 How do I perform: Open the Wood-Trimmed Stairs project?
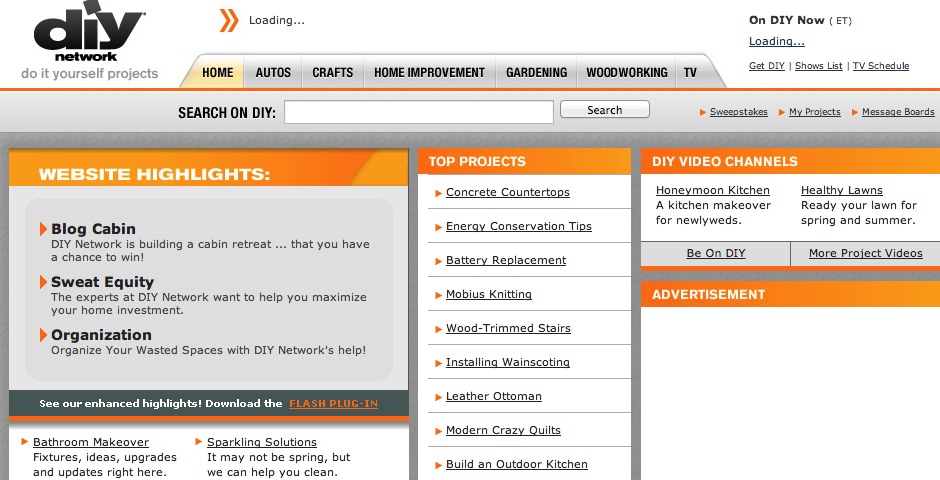[x=508, y=328]
